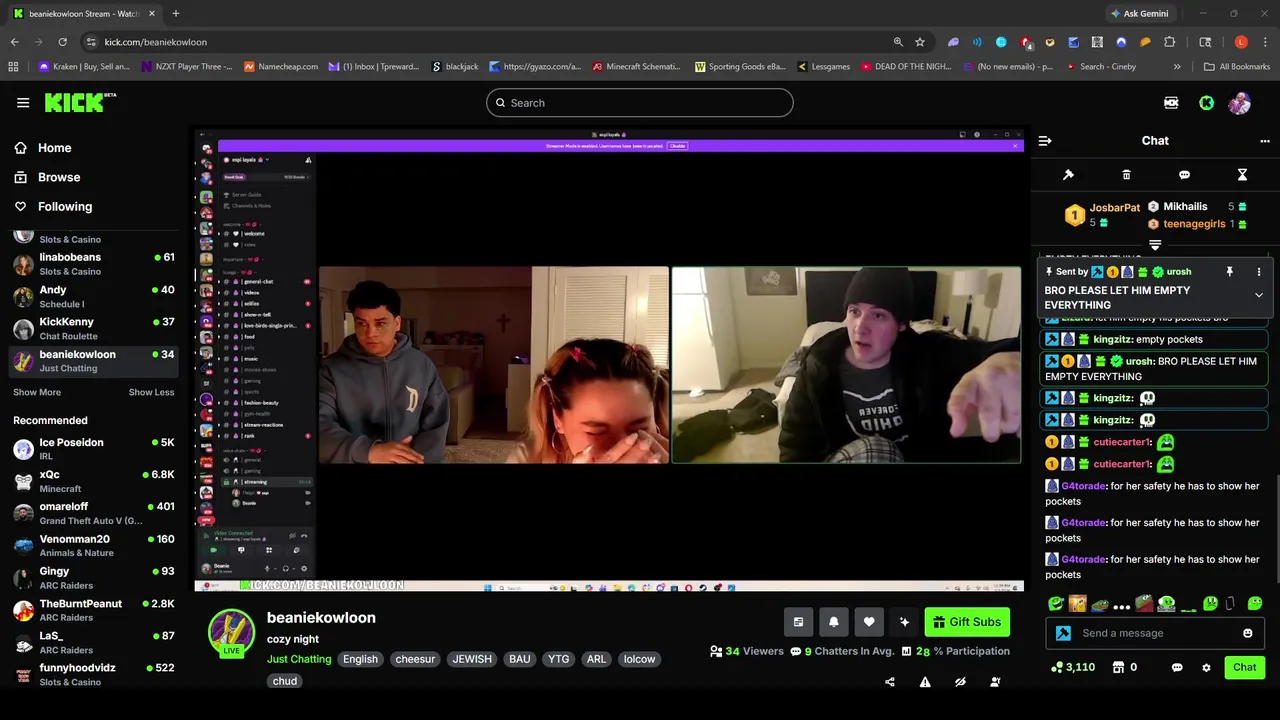This screenshot has width=1280, height=720.
Task: Open new Chrome tab plus button
Action: tap(175, 14)
